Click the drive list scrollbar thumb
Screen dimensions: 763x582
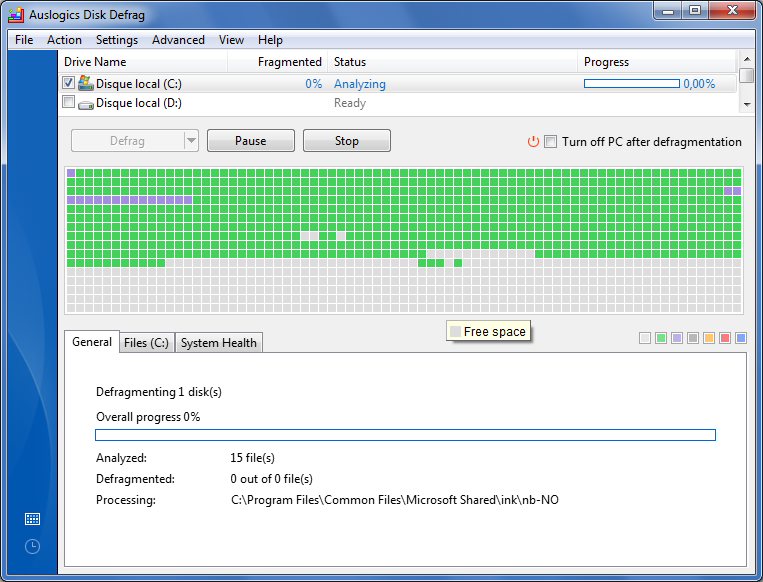[x=747, y=75]
